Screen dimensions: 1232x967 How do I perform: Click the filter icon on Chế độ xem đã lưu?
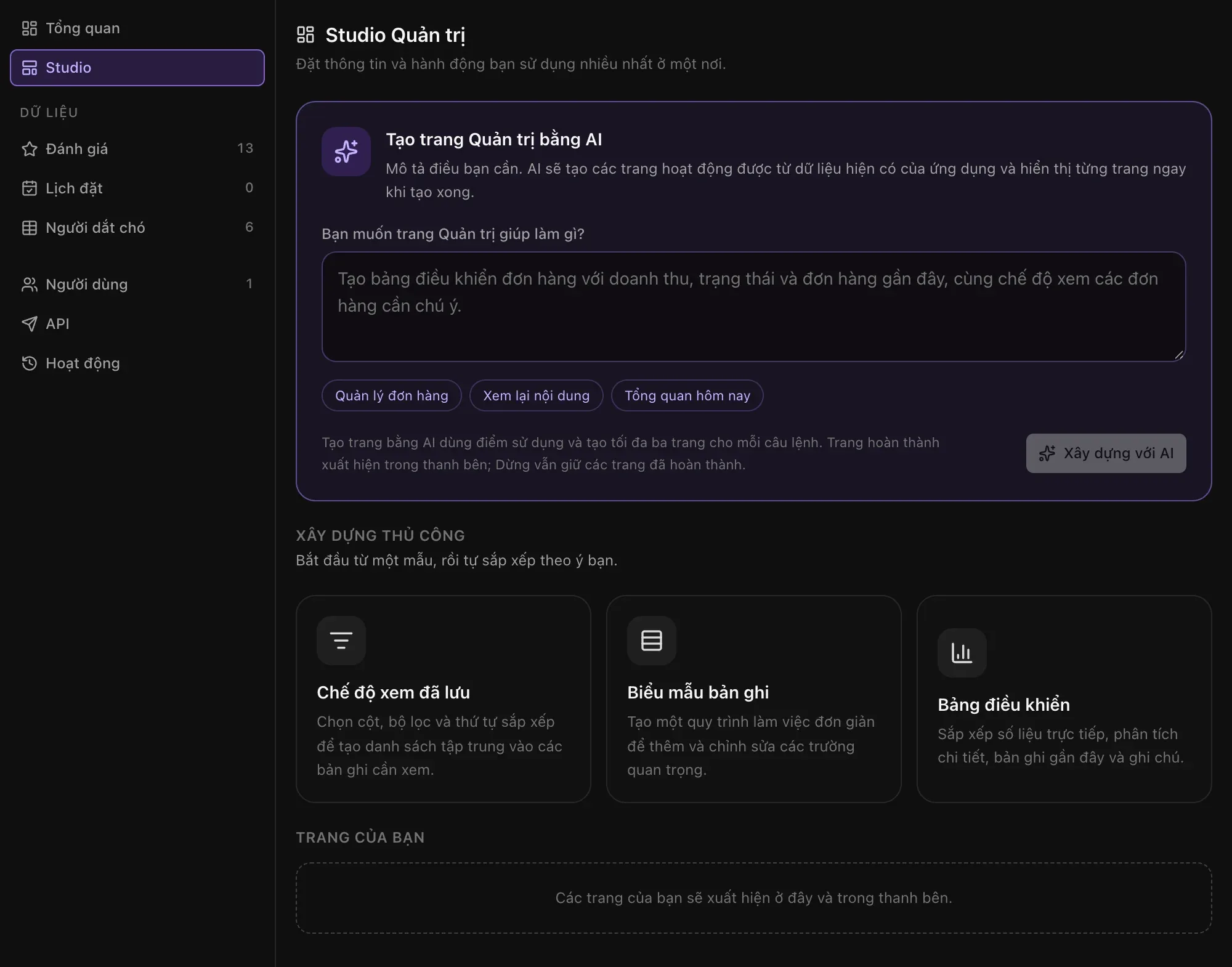click(341, 641)
